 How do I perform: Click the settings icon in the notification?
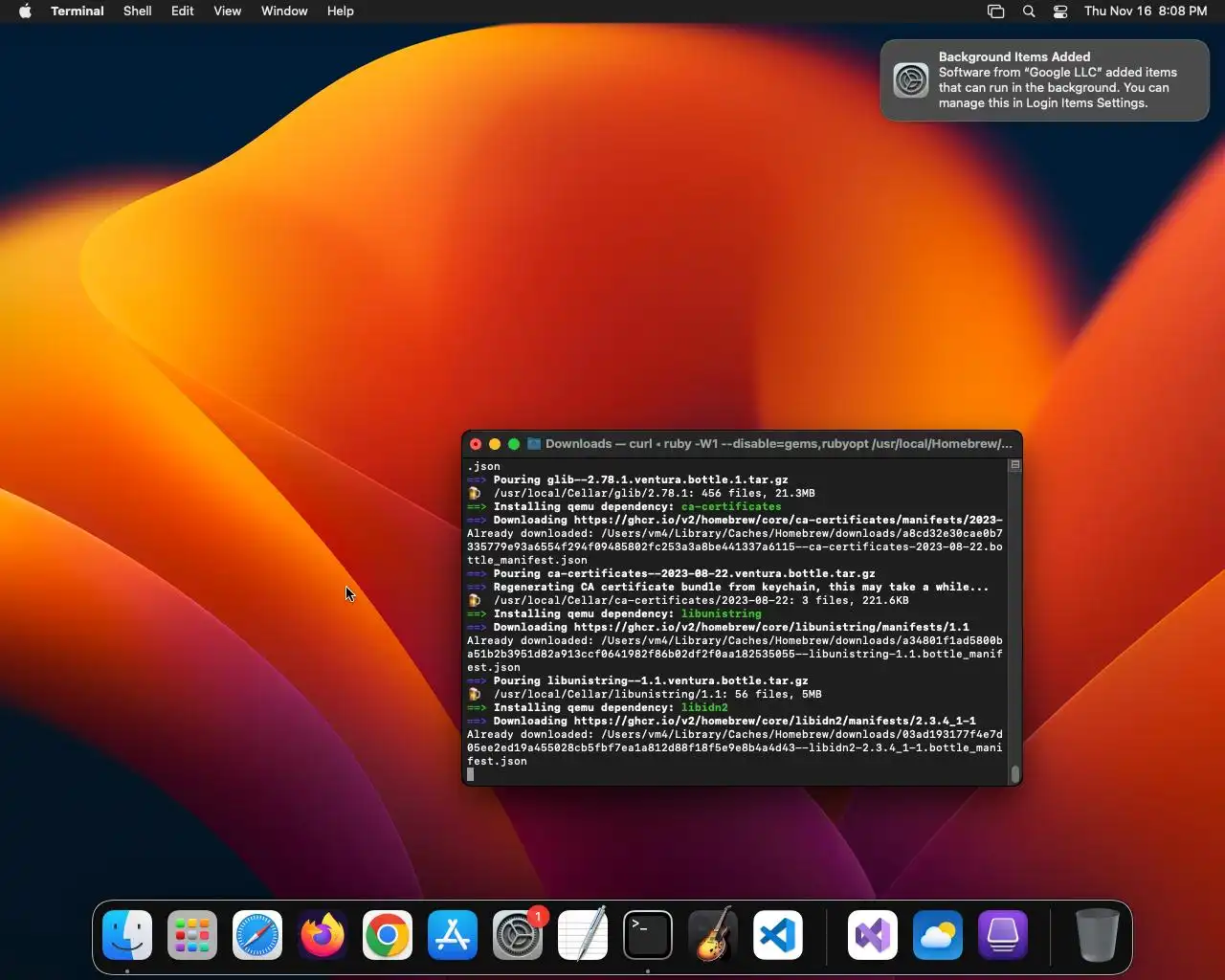click(x=911, y=80)
